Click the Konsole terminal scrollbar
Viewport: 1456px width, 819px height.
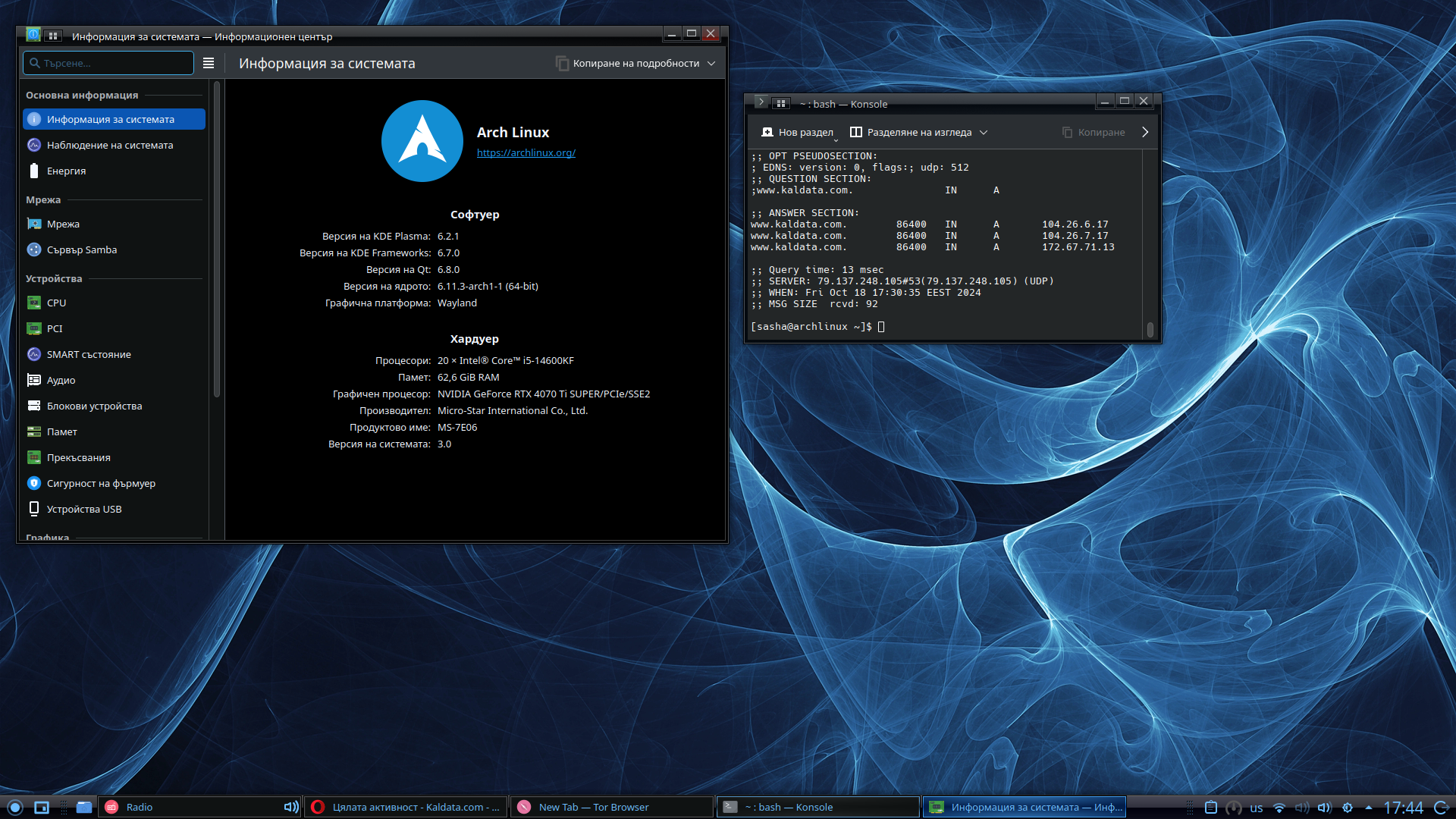point(1150,329)
